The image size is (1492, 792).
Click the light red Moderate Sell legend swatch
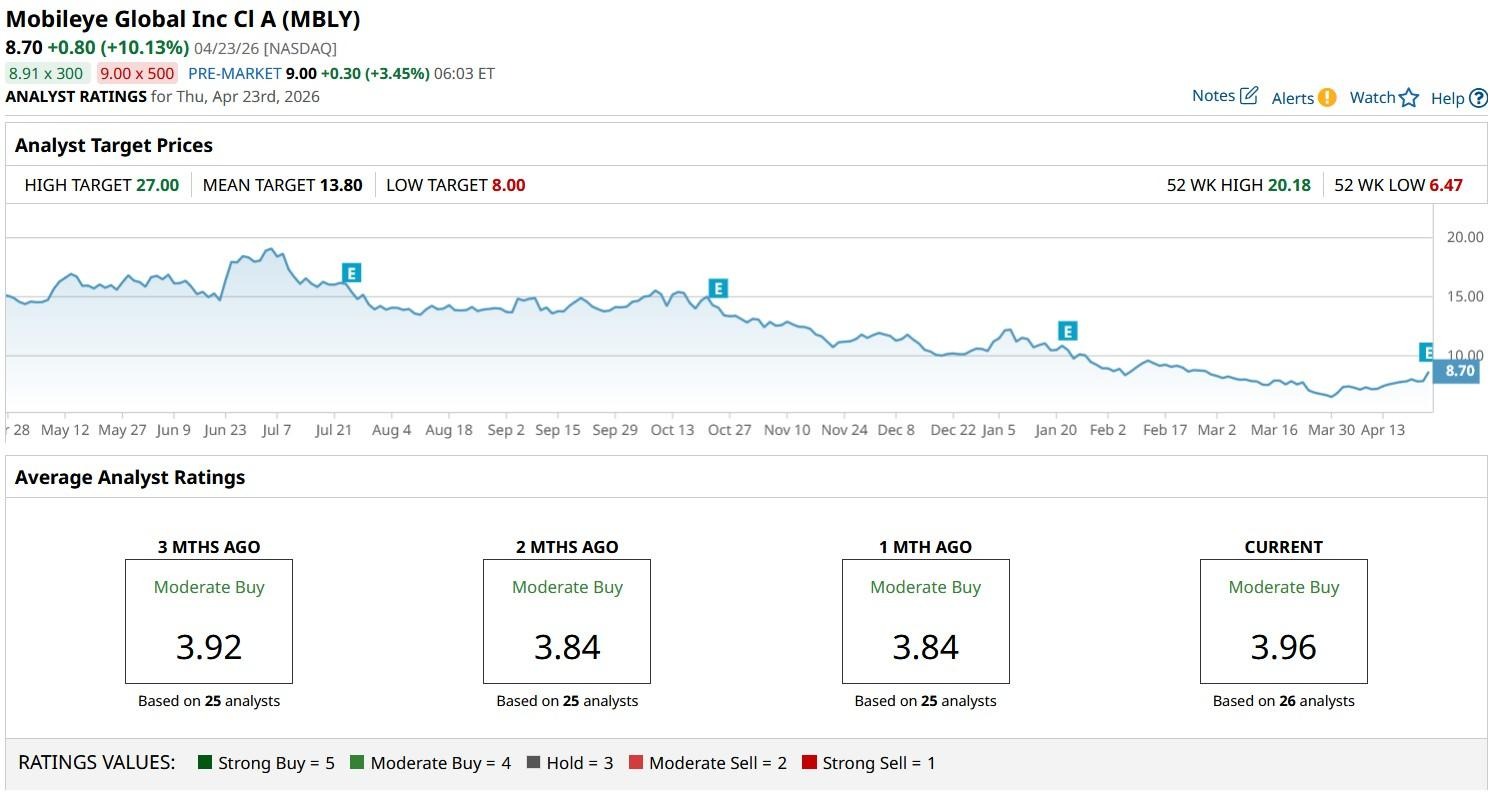(636, 763)
